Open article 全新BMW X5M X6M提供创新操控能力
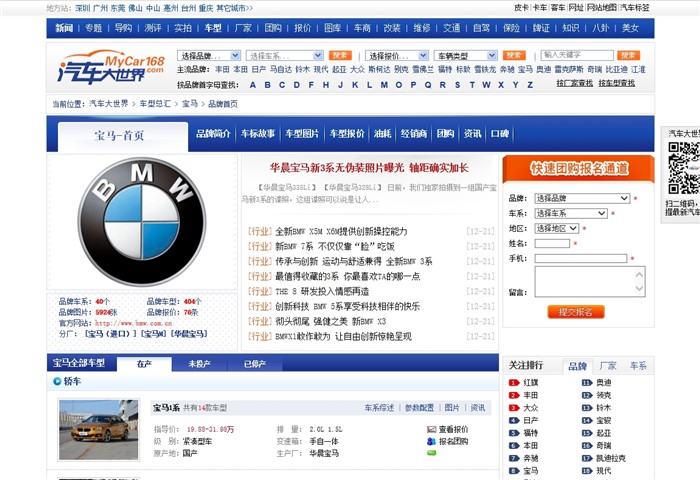This screenshot has width=700, height=480. [x=342, y=231]
